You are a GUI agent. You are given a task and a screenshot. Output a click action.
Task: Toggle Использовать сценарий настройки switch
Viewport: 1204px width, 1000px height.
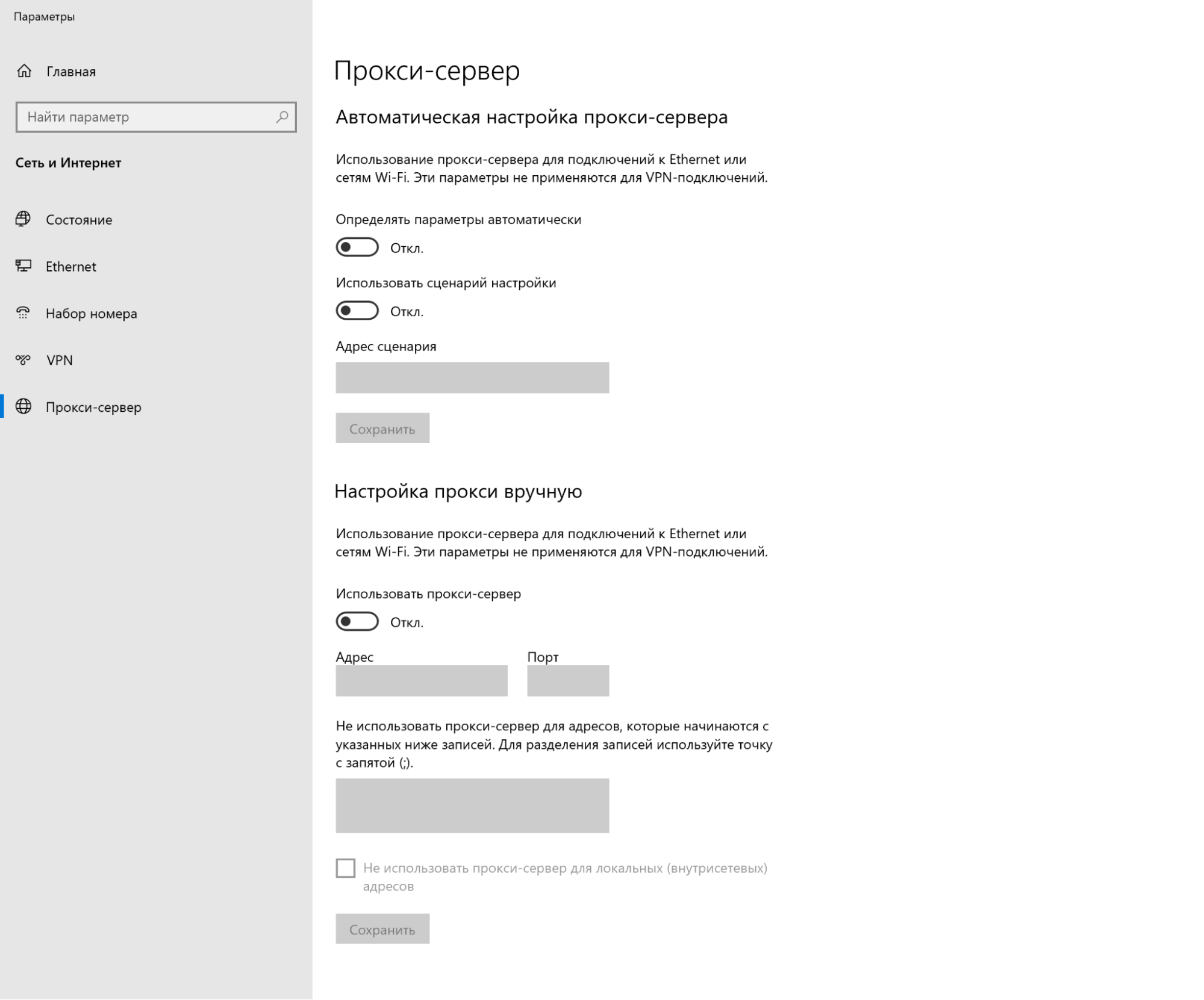[357, 311]
